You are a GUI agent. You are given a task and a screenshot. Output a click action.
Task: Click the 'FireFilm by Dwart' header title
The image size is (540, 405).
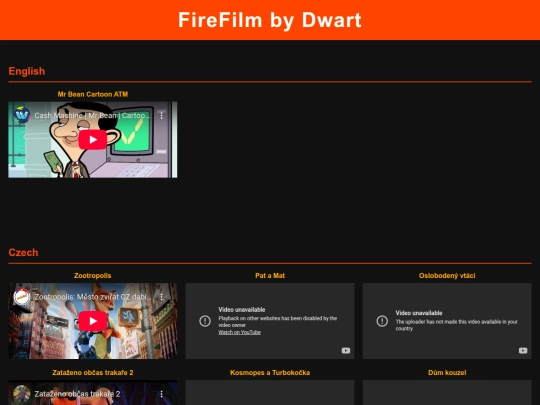pos(270,20)
